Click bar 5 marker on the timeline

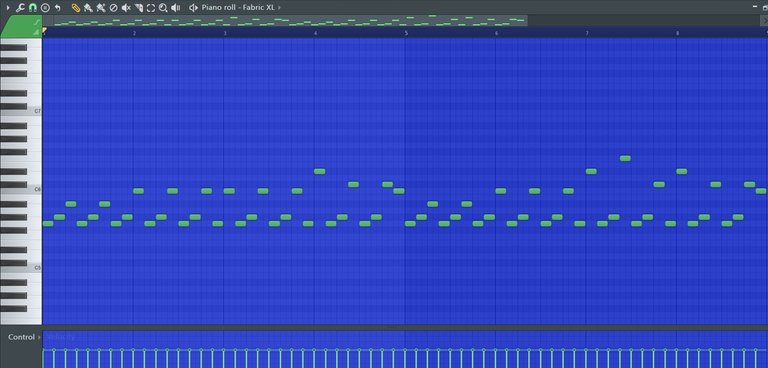(x=406, y=33)
